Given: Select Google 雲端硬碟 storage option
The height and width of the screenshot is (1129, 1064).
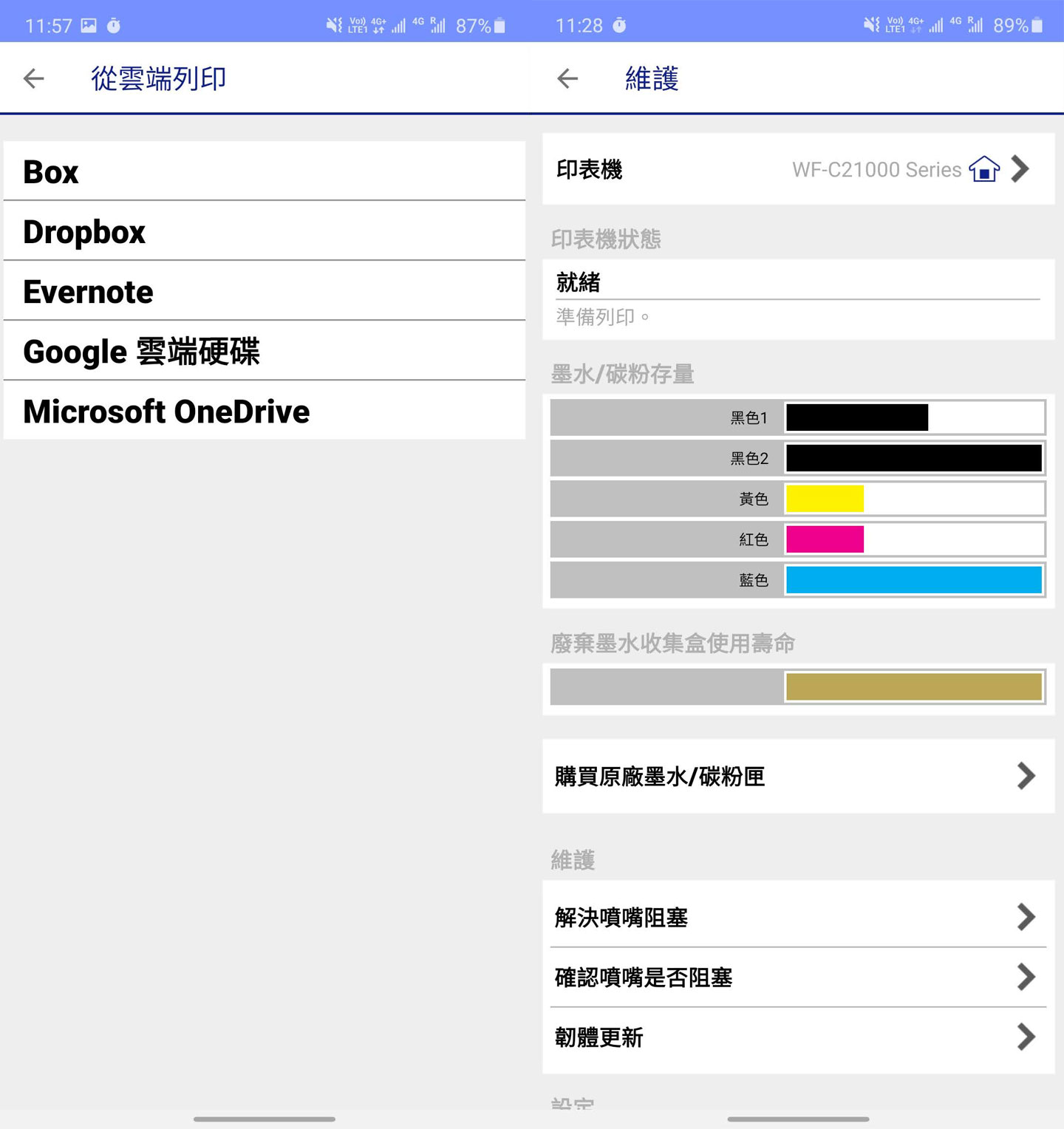Looking at the screenshot, I should coord(143,352).
